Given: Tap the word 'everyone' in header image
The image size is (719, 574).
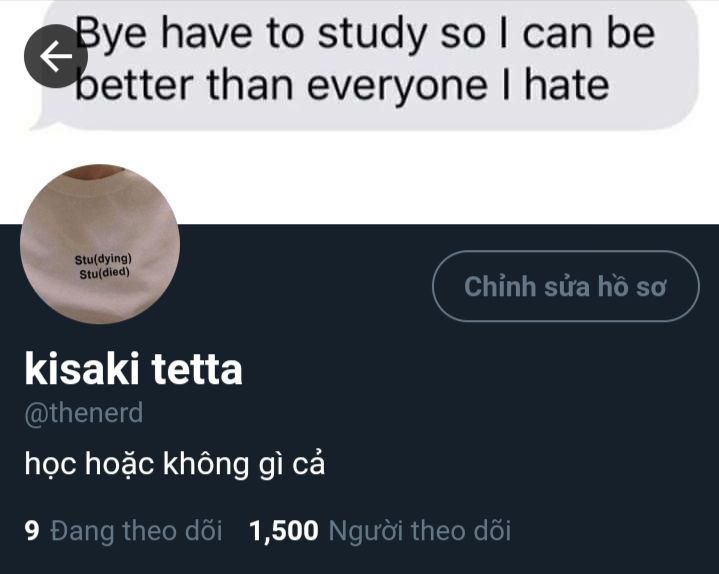Looking at the screenshot, I should coord(397,87).
